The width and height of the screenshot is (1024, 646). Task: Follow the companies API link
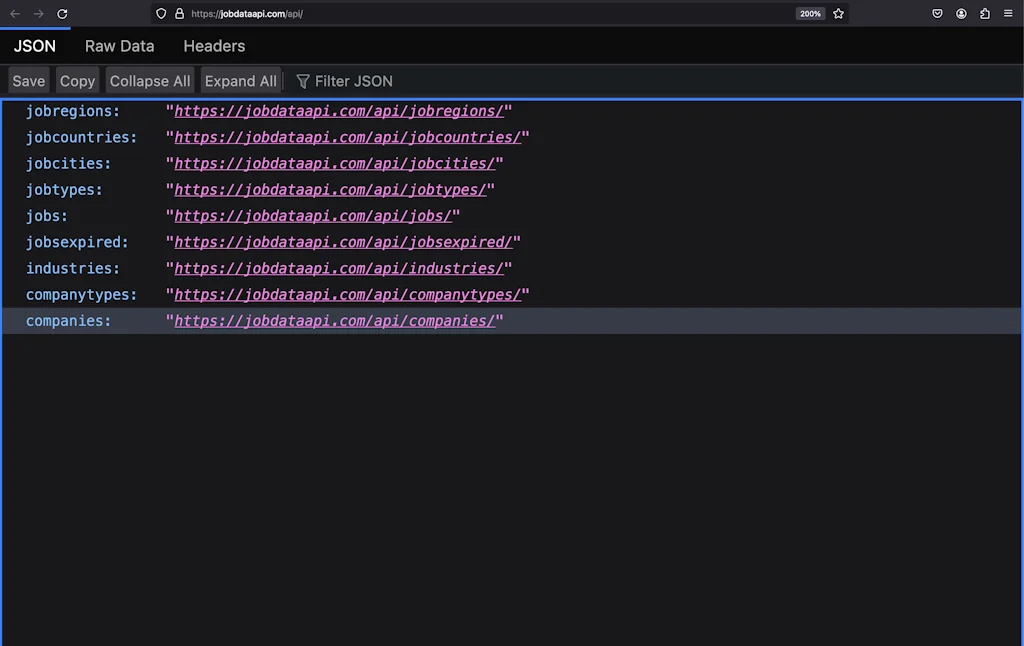[334, 321]
